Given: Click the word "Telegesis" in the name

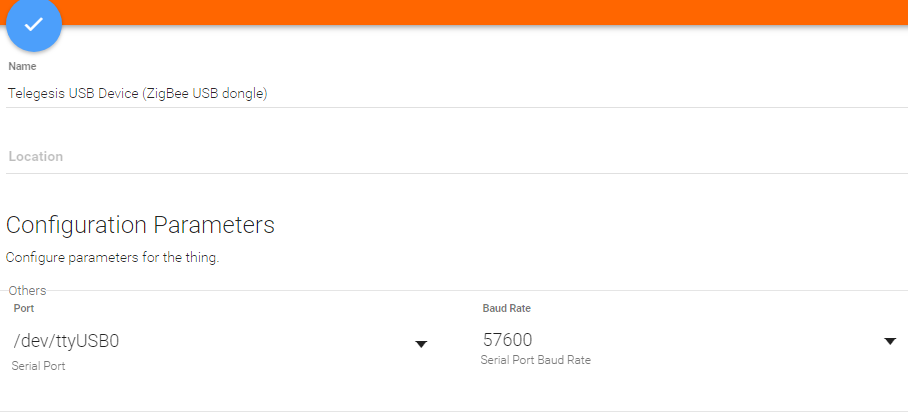Looking at the screenshot, I should click(35, 93).
